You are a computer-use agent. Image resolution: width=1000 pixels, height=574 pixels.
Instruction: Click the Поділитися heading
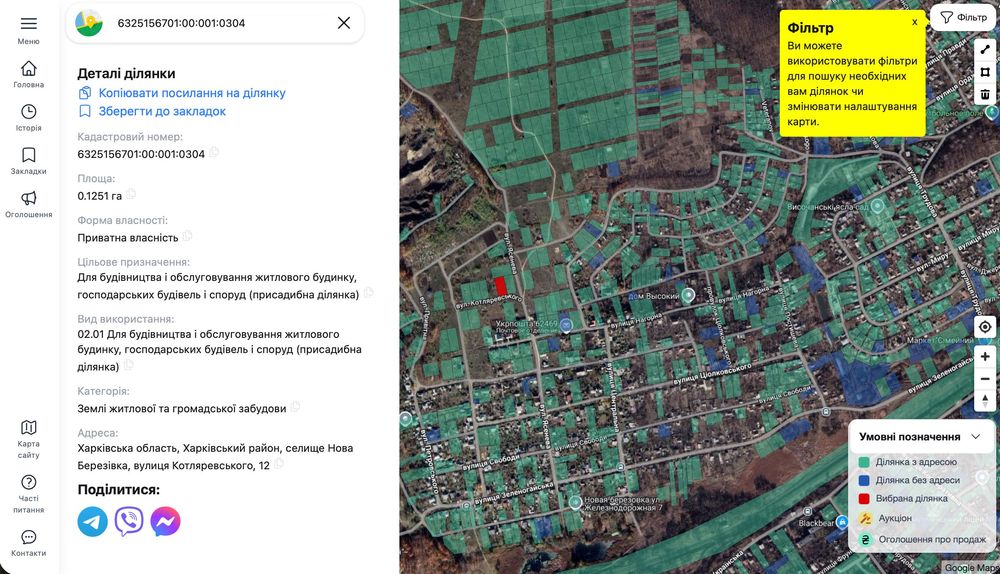(119, 490)
